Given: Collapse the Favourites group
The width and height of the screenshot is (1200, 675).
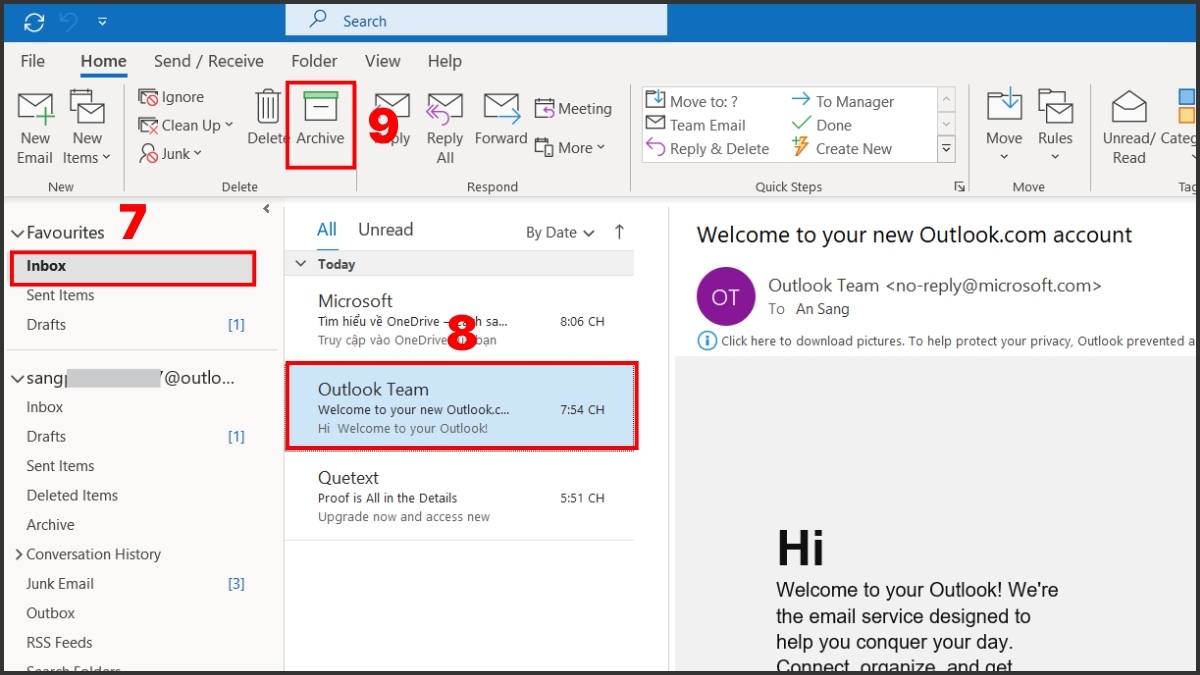Looking at the screenshot, I should (x=17, y=233).
